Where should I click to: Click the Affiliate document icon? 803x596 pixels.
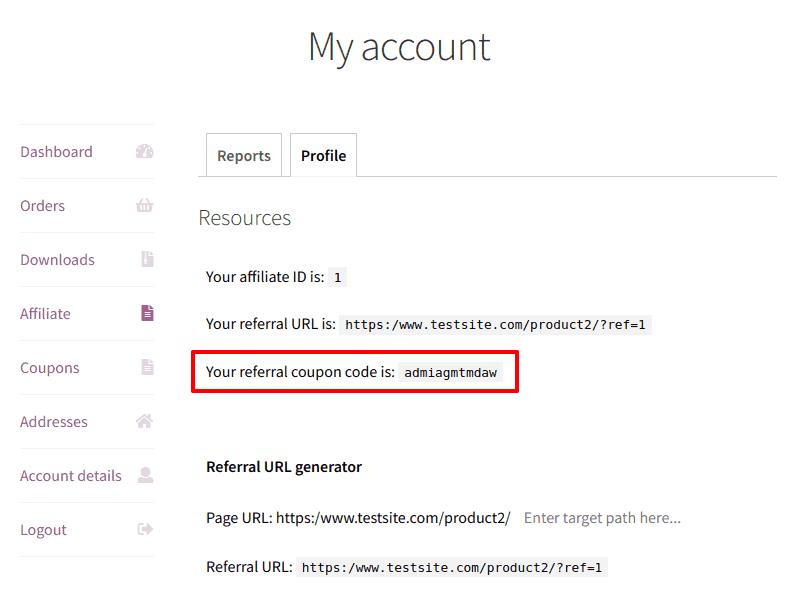147,313
